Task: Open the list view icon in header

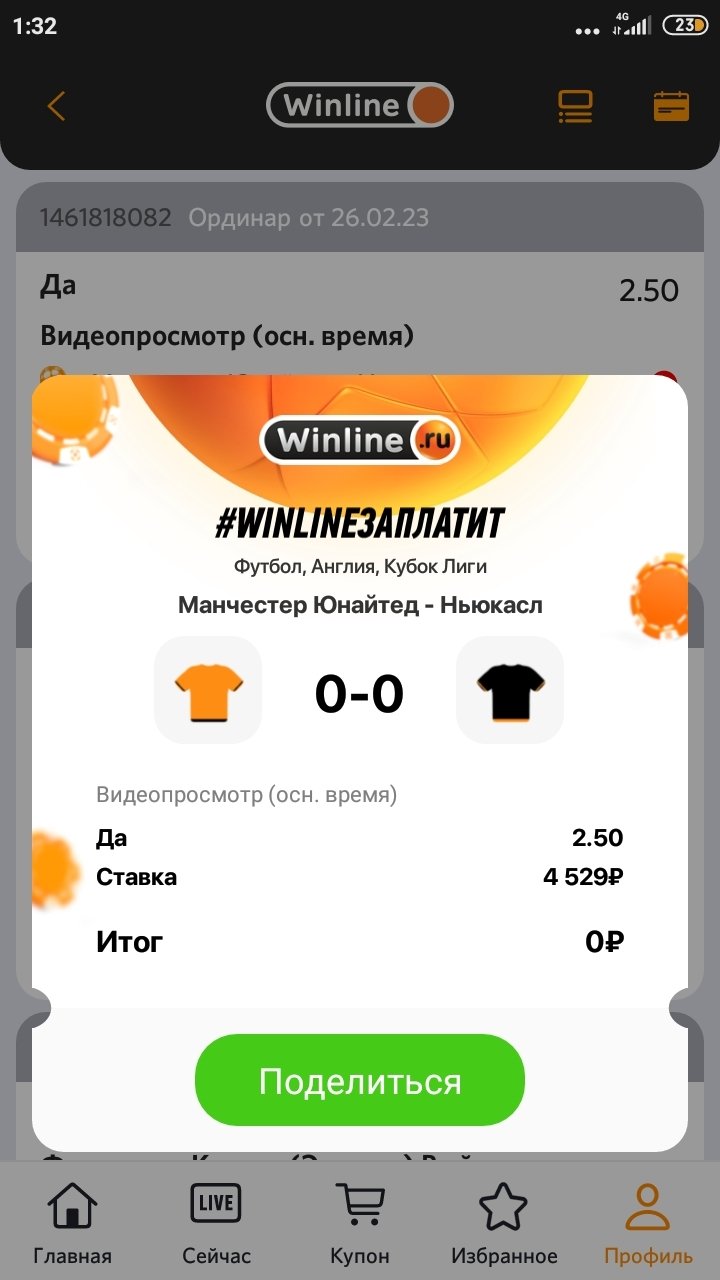Action: 575,107
